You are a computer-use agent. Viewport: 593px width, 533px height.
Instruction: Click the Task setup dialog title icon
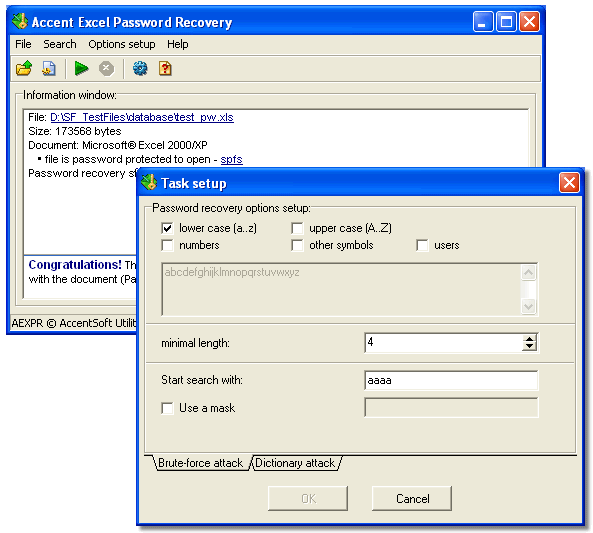click(149, 182)
